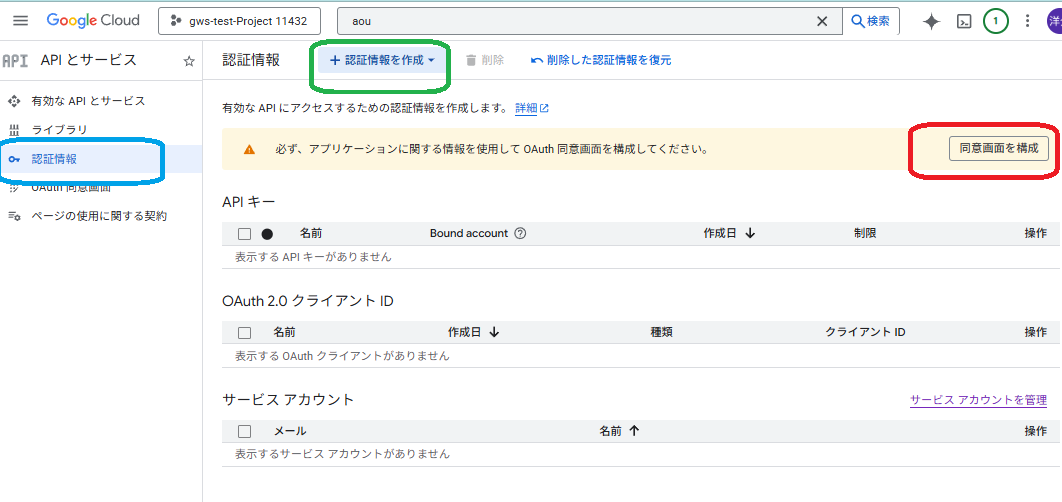Go to 有効な API とサービス
This screenshot has width=1062, height=502.
tap(88, 101)
